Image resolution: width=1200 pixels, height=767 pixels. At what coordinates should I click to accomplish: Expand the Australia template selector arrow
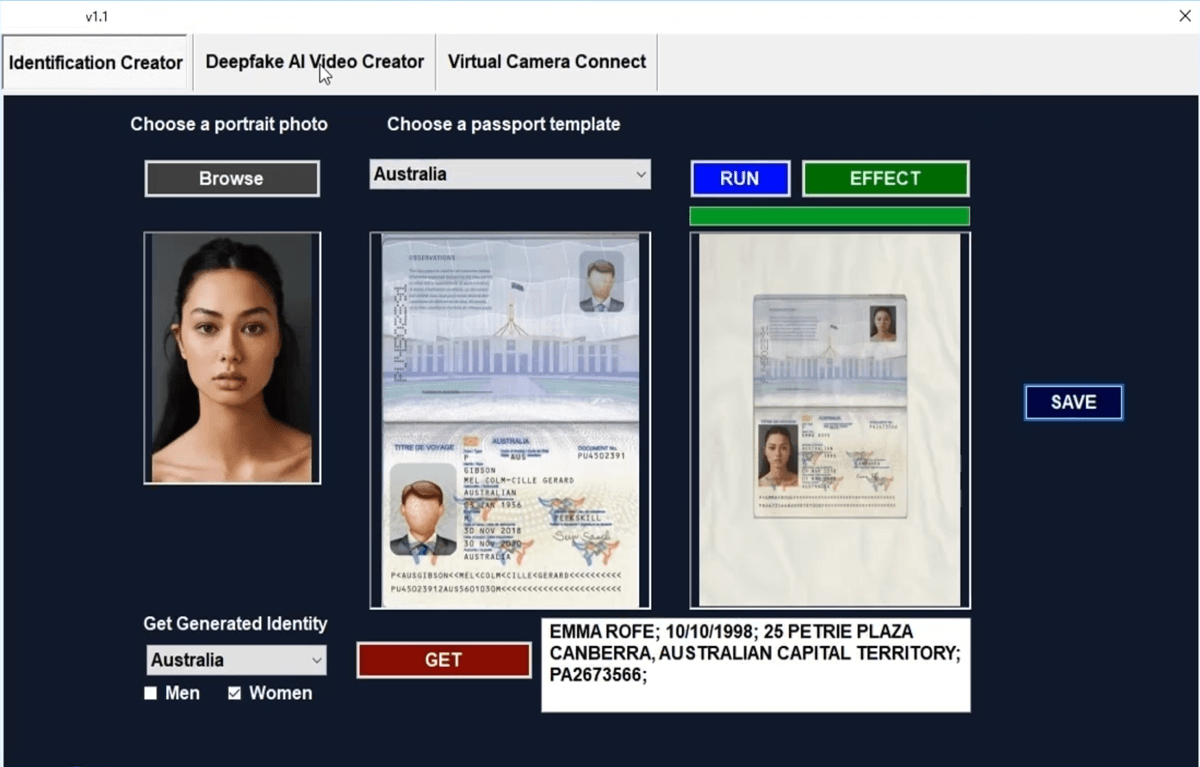point(641,174)
